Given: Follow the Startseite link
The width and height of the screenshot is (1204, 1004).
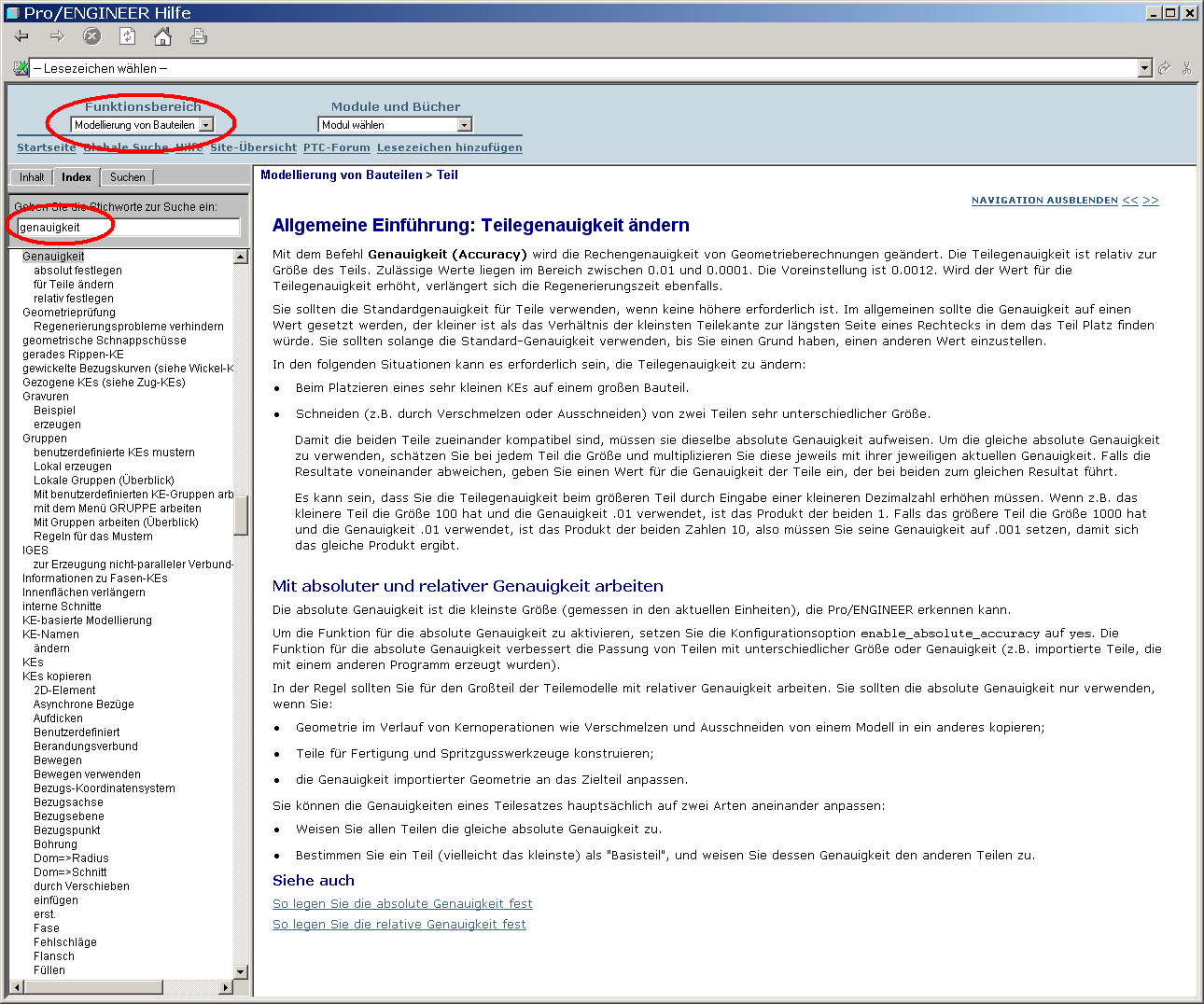Looking at the screenshot, I should click(x=47, y=147).
